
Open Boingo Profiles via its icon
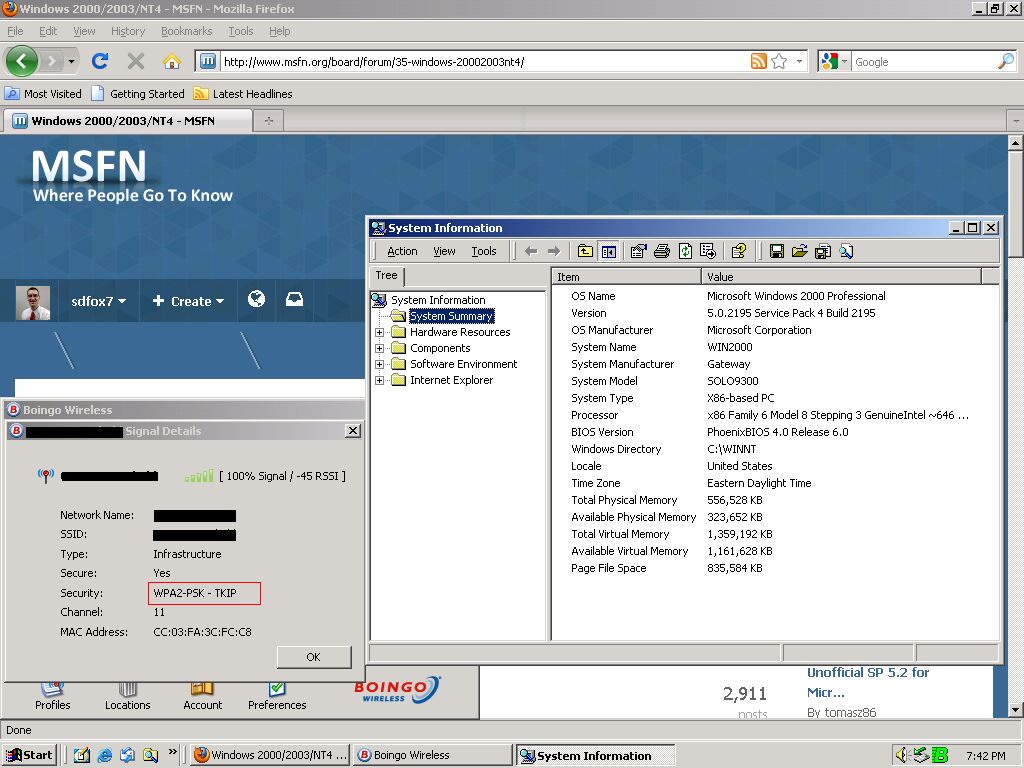[x=52, y=693]
